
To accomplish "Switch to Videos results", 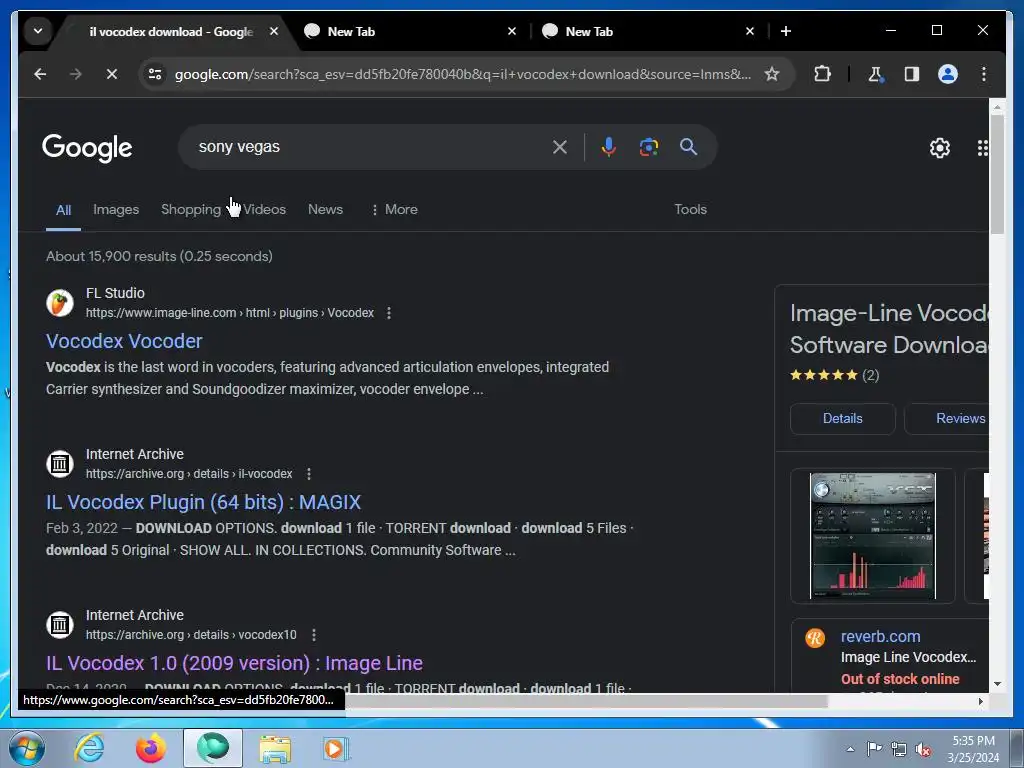I will point(264,210).
